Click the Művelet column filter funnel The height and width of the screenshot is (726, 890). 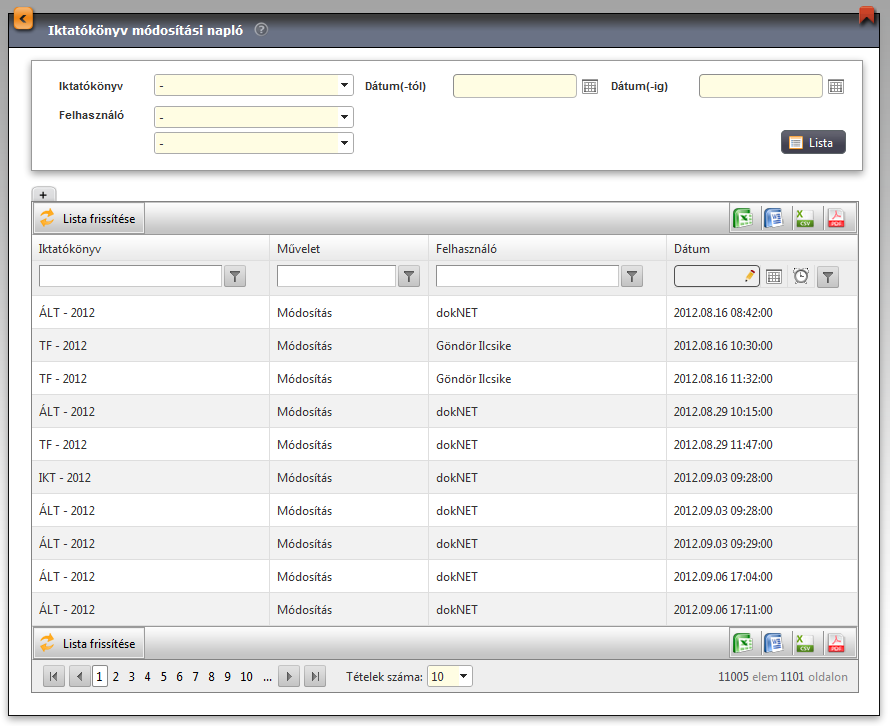point(409,276)
